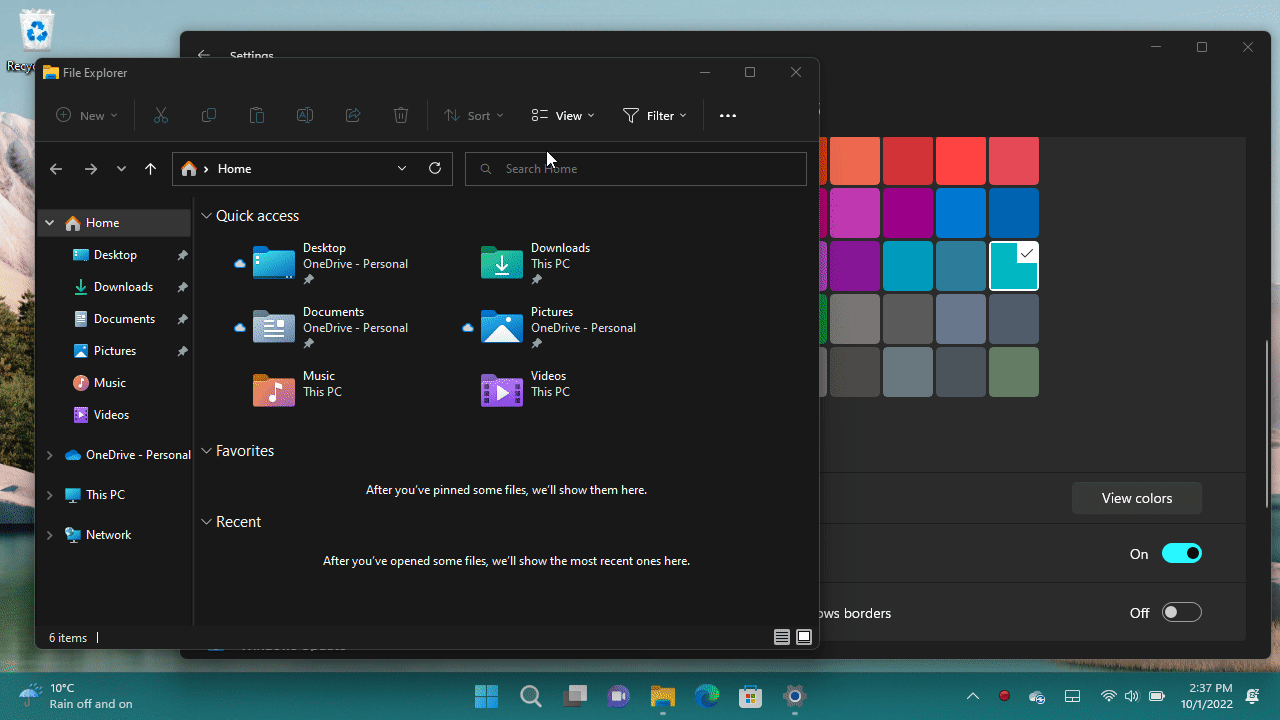The width and height of the screenshot is (1280, 720).
Task: Click the Refresh icon beside the address bar
Action: [x=435, y=168]
